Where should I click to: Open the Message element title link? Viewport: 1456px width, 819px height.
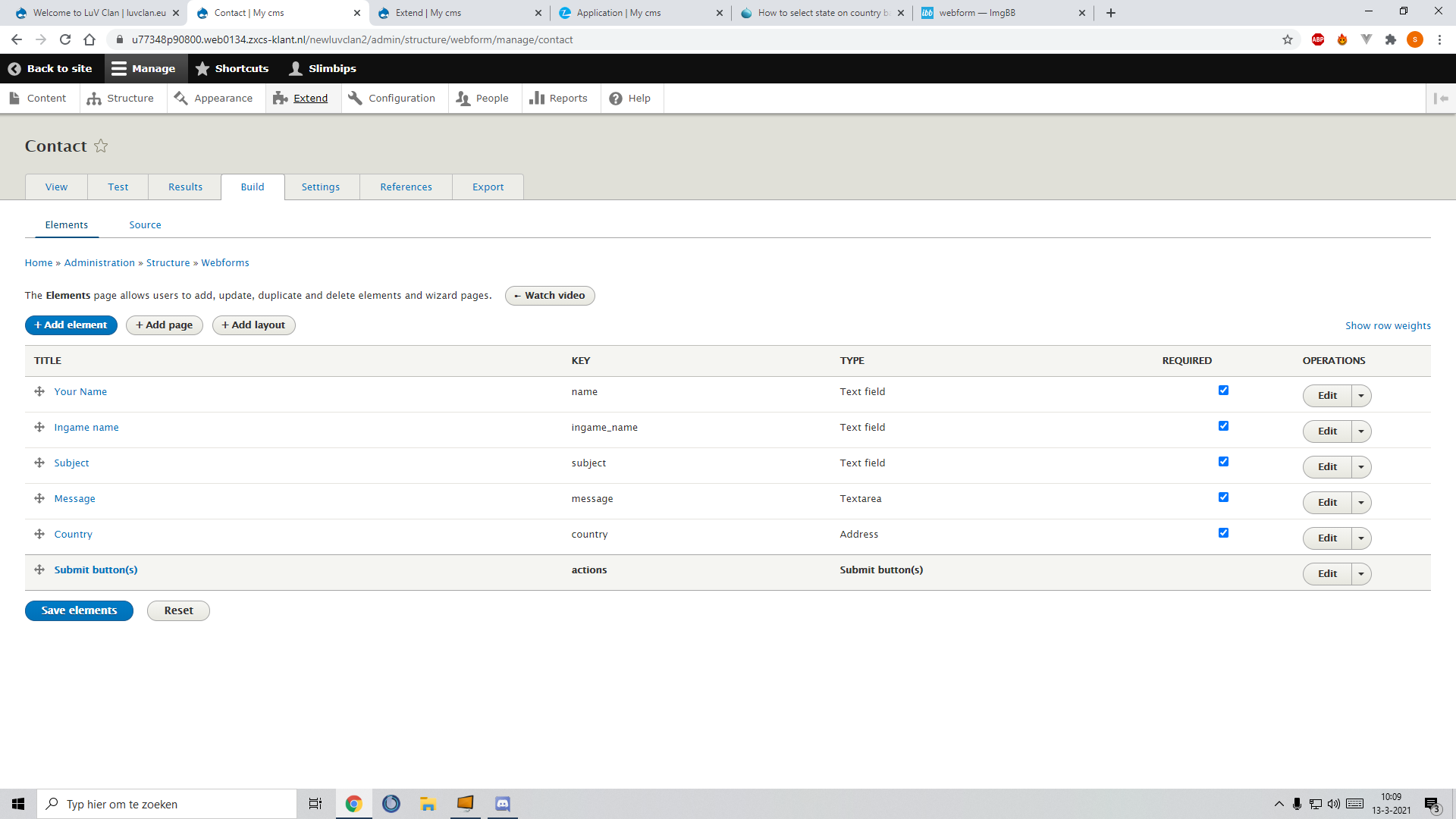point(75,499)
